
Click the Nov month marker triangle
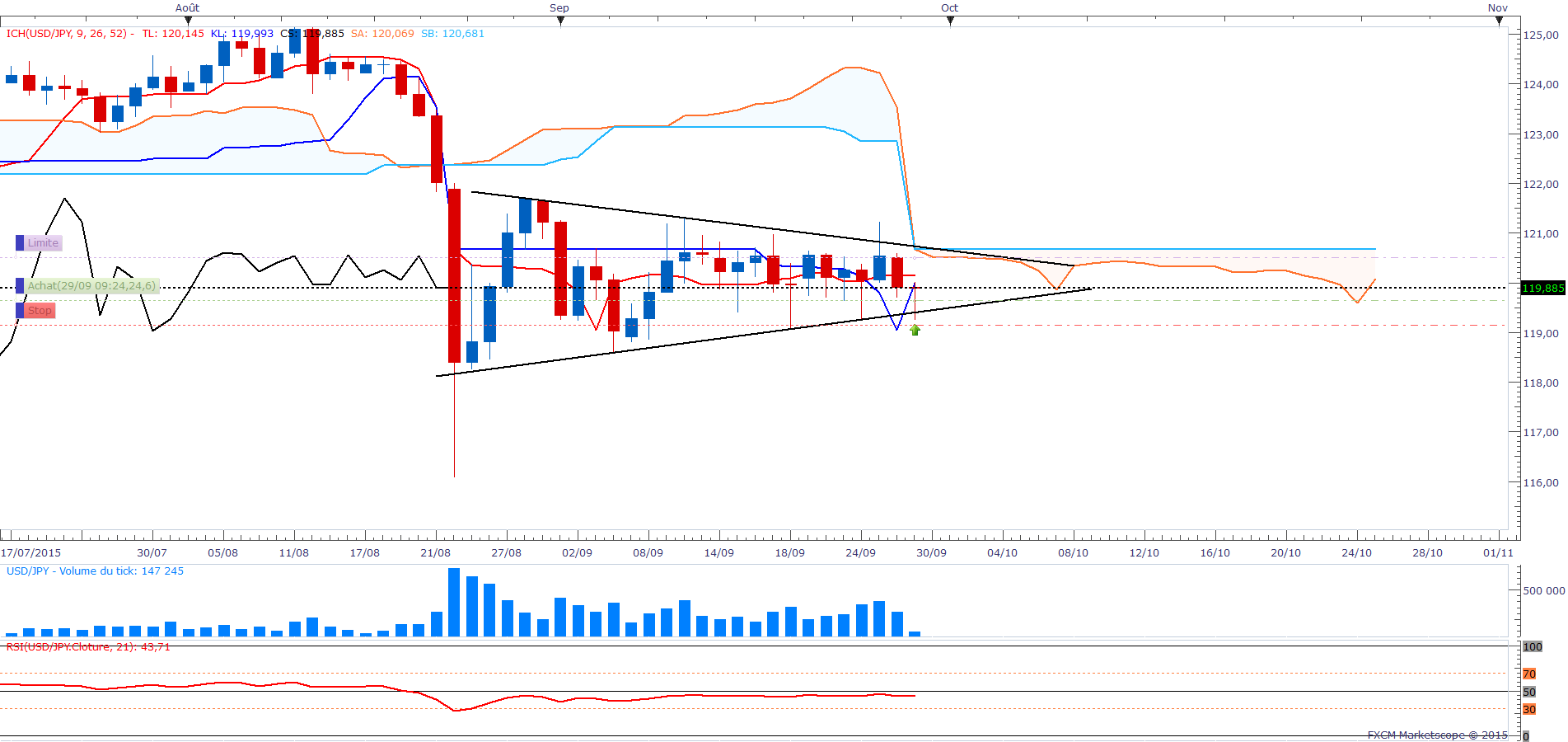1499,21
